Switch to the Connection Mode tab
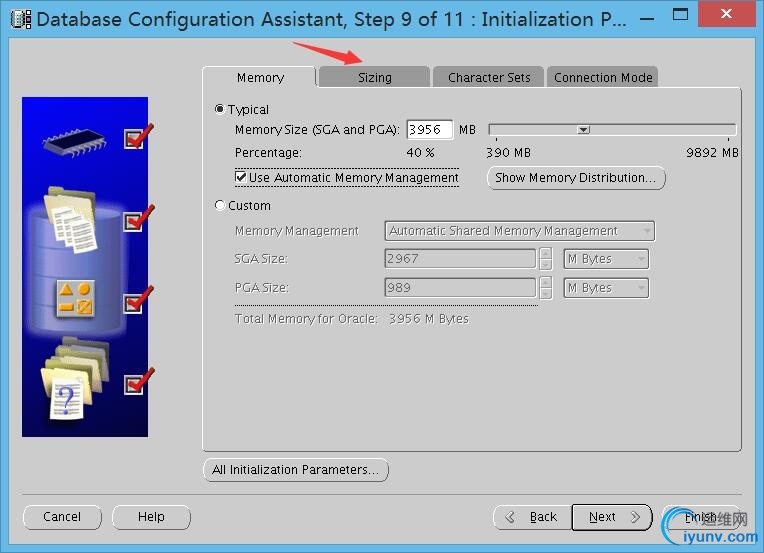 pyautogui.click(x=603, y=77)
